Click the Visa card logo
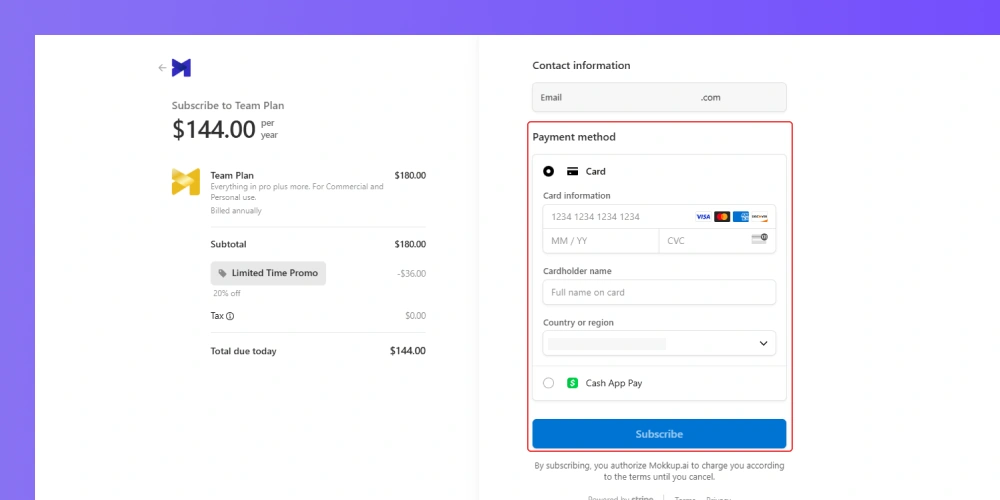The image size is (1000, 500). [x=703, y=217]
